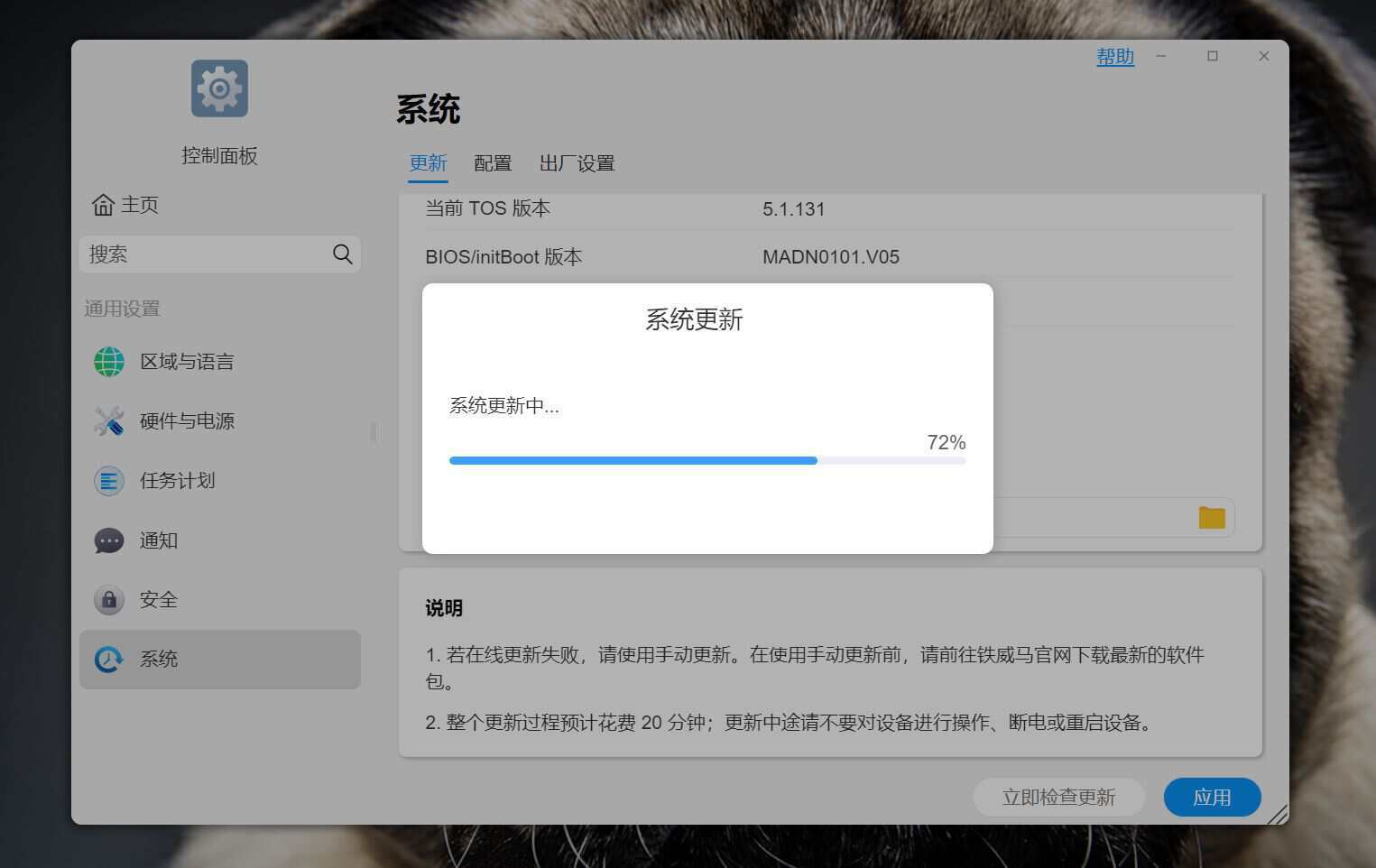Click the 系统更新中... status text

tap(504, 406)
